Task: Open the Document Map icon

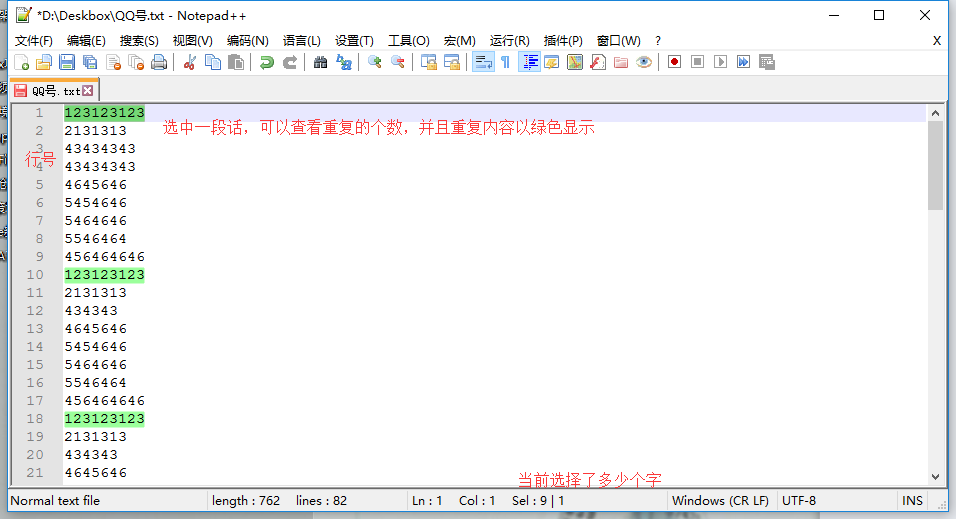Action: 575,62
